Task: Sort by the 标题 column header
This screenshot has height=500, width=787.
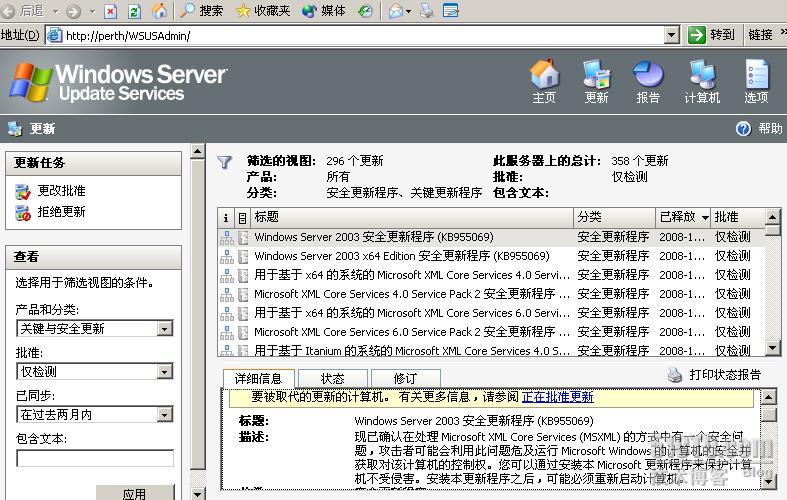Action: 412,217
